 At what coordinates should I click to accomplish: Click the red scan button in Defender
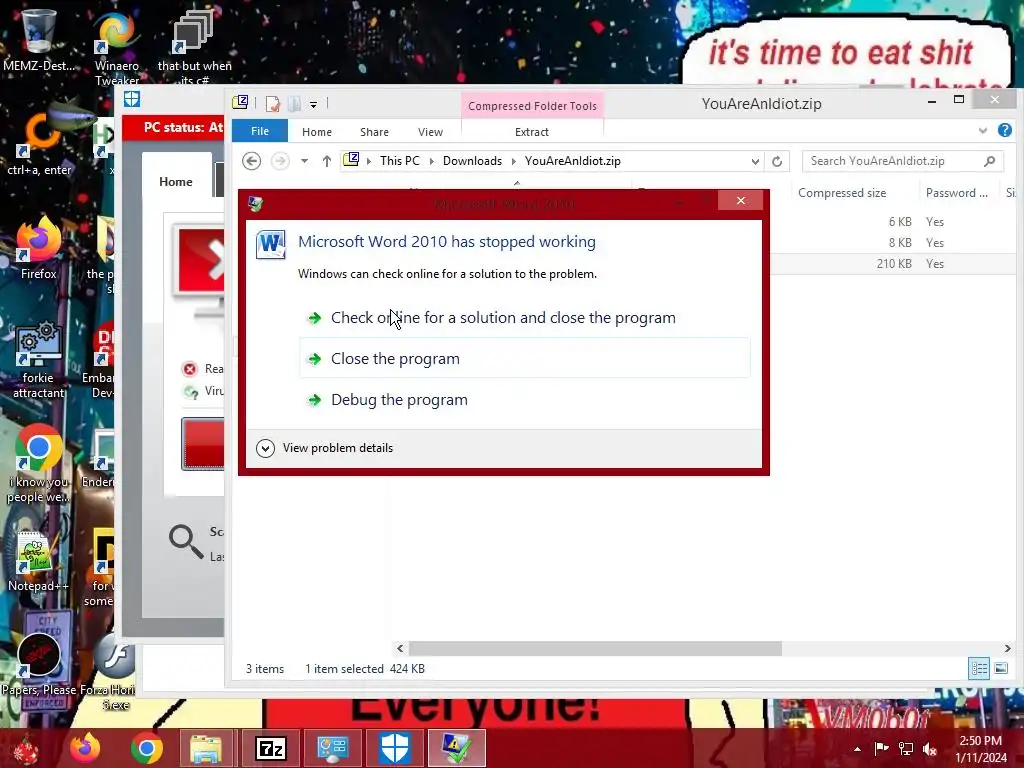coord(203,443)
